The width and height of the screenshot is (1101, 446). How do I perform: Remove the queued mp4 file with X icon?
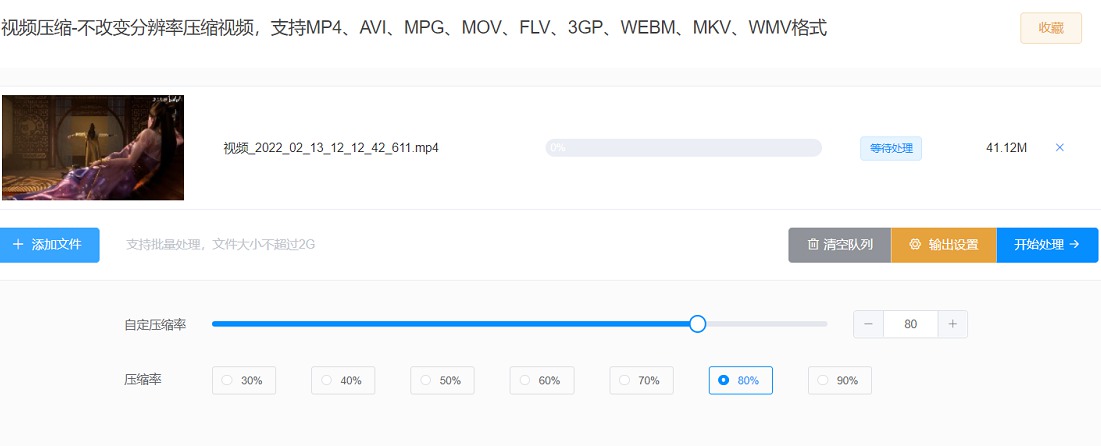point(1060,147)
